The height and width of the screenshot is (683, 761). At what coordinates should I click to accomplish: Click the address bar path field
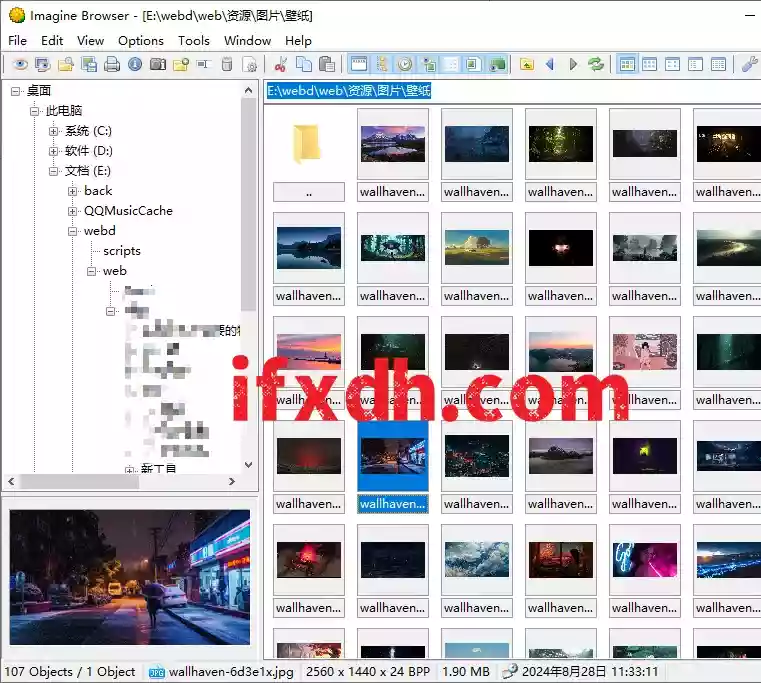coord(513,91)
